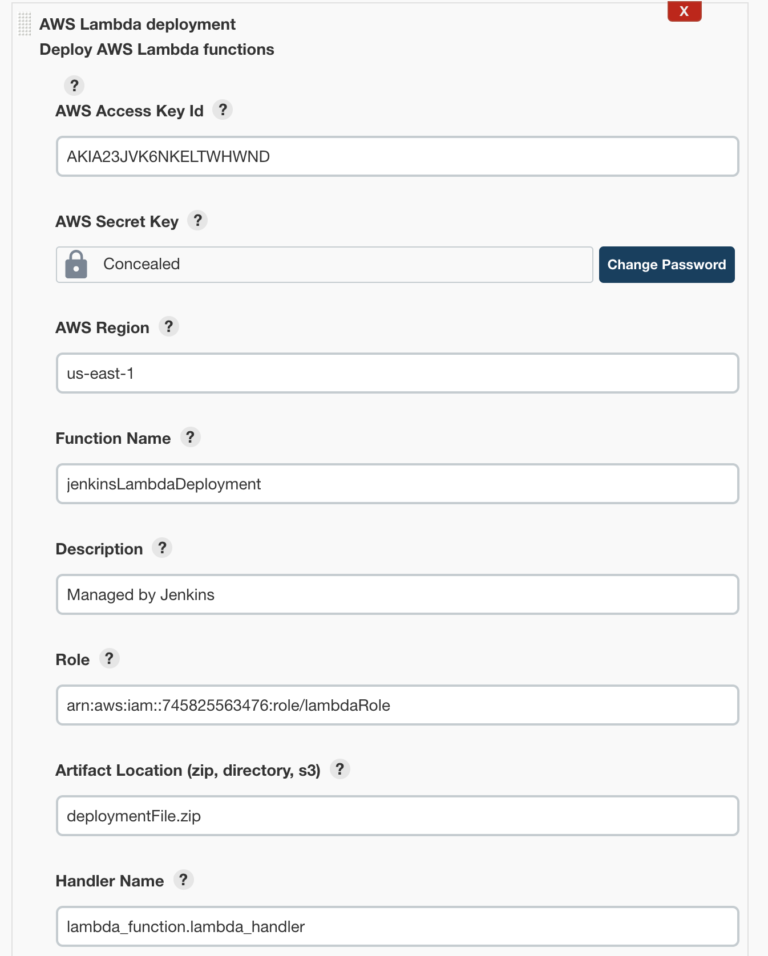Screen dimensions: 768x956
Task: Open help for AWS Region
Action: (168, 327)
